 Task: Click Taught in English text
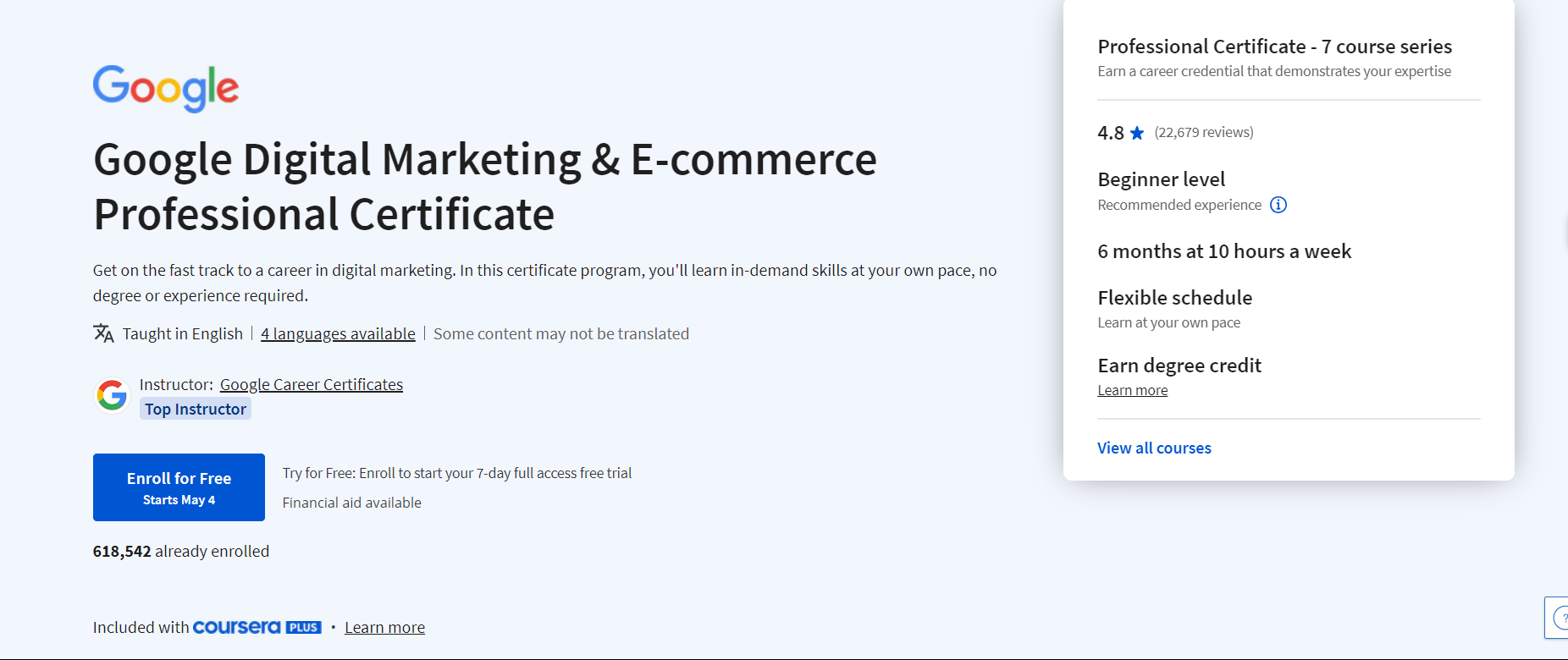[x=183, y=333]
